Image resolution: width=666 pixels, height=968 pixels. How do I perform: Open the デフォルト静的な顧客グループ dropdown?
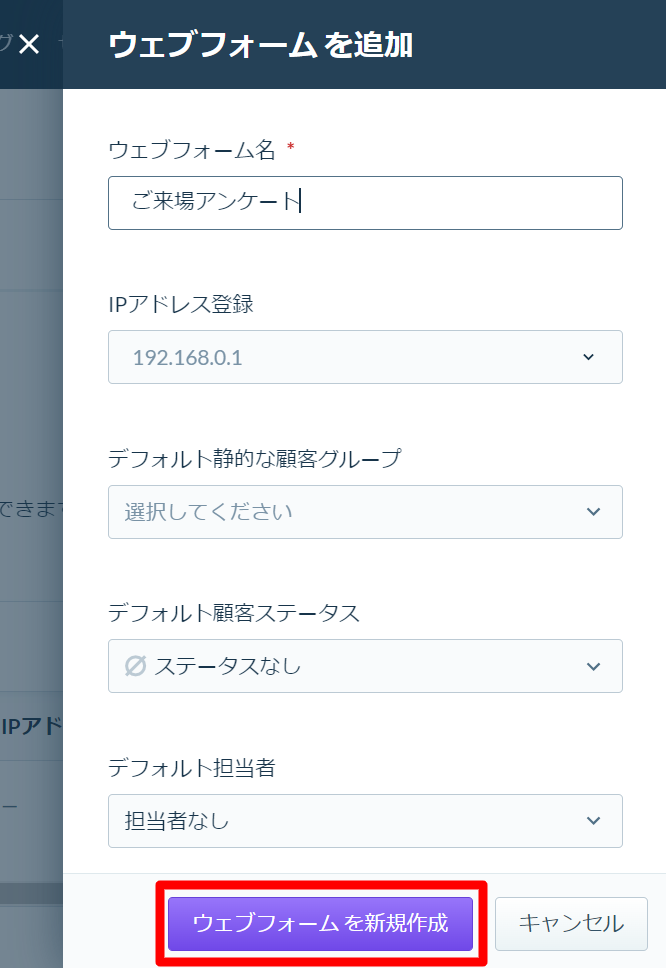point(365,512)
